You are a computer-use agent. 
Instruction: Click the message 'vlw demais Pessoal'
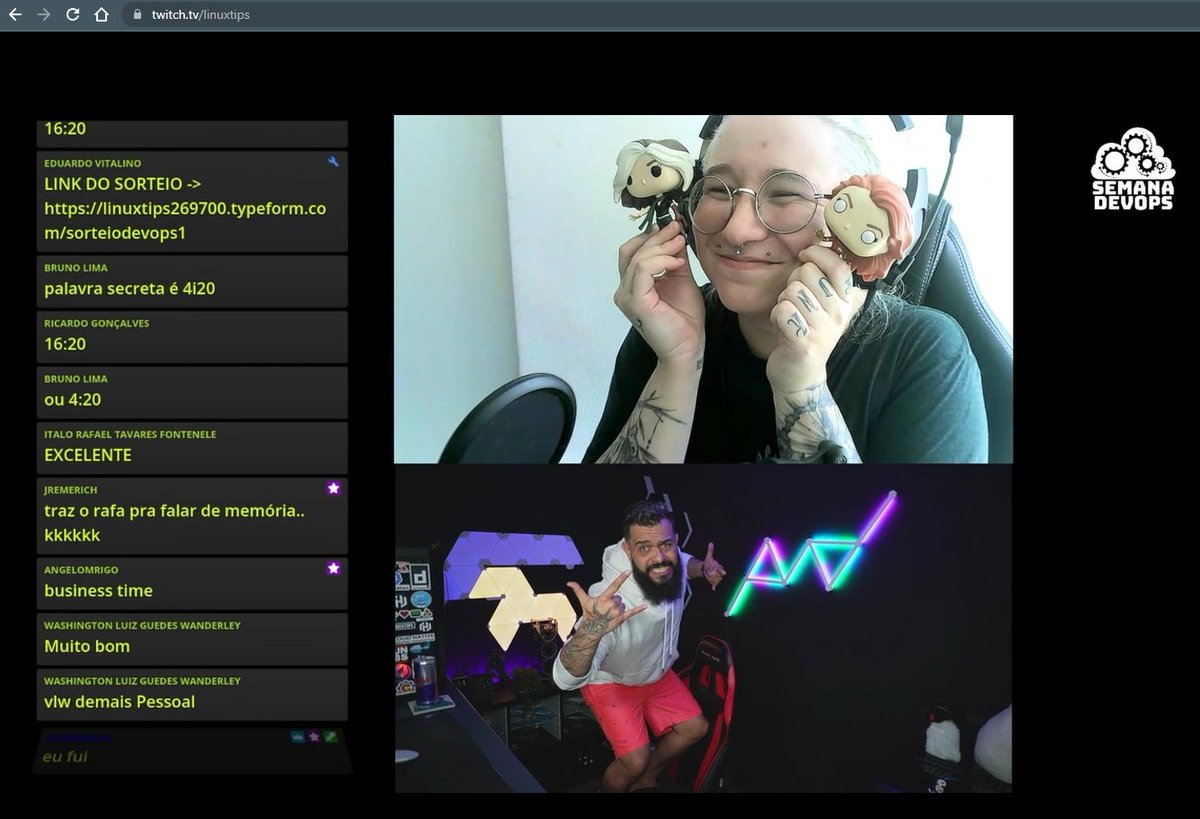pos(120,702)
